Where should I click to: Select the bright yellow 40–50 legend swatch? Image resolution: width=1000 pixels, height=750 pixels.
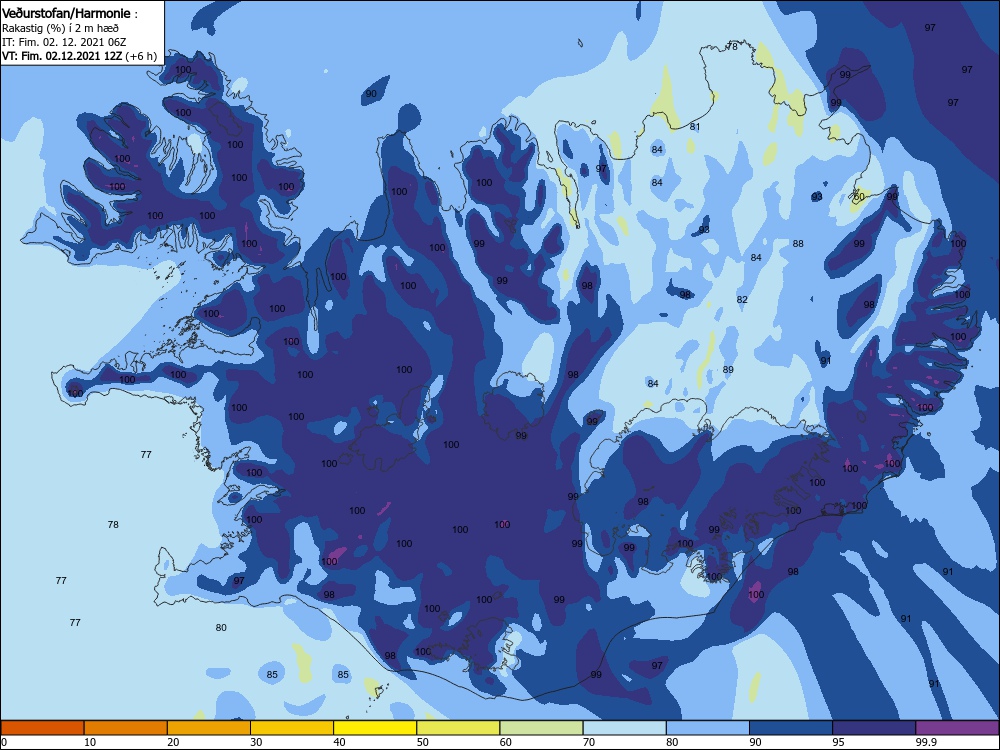tap(375, 728)
